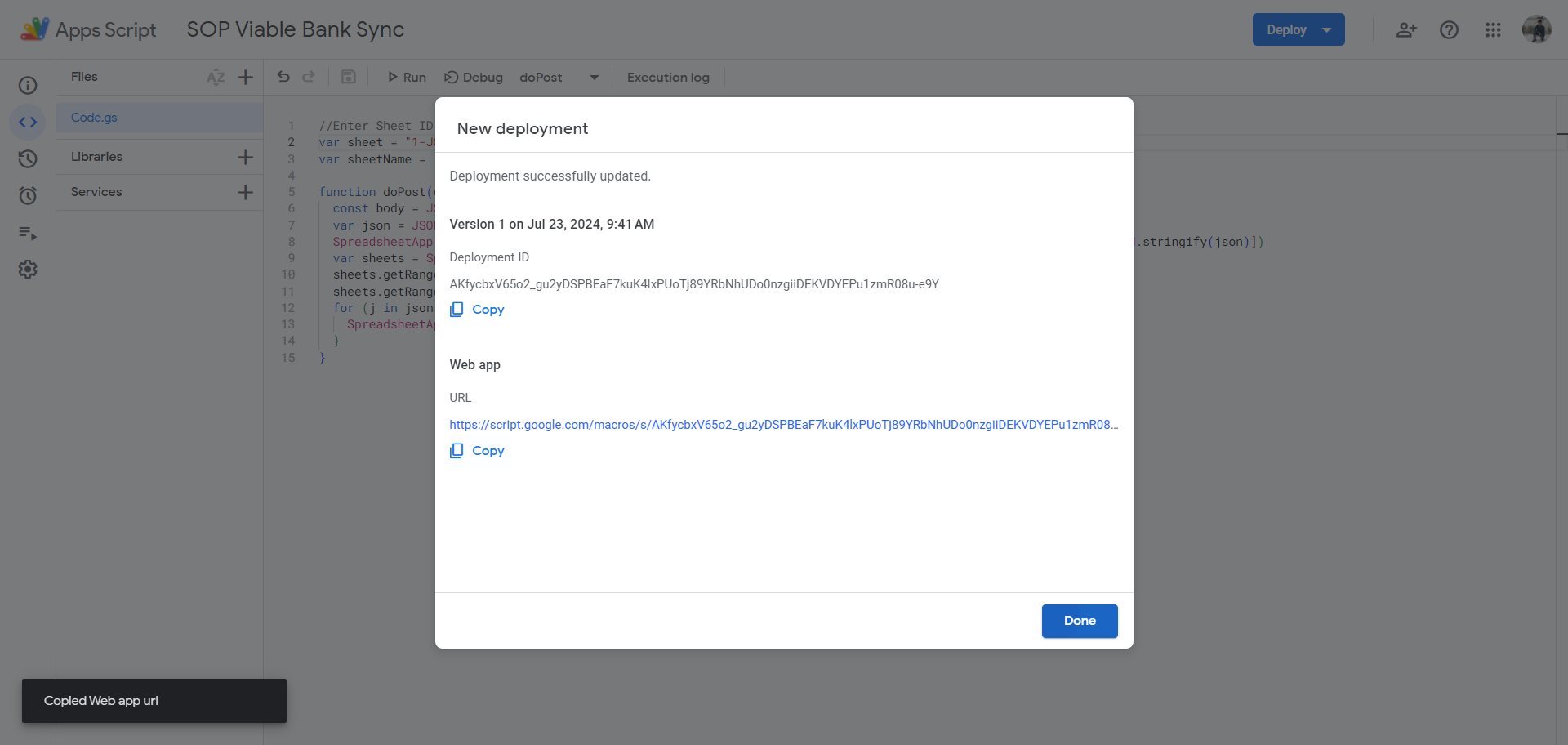This screenshot has height=745, width=1568.
Task: Click the Version 1 on Jul 23 text
Action: (552, 225)
